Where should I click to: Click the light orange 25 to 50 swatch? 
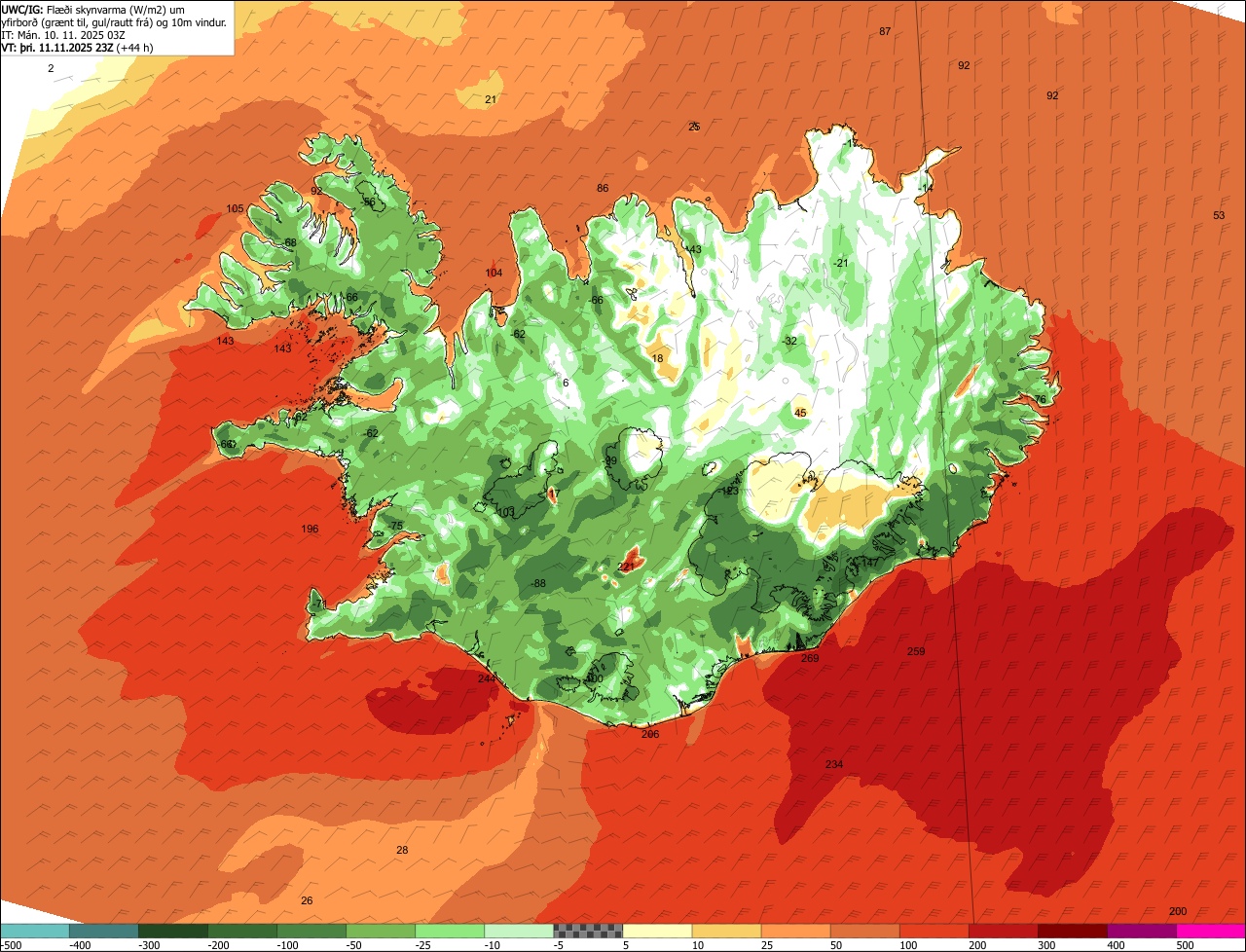tap(795, 931)
